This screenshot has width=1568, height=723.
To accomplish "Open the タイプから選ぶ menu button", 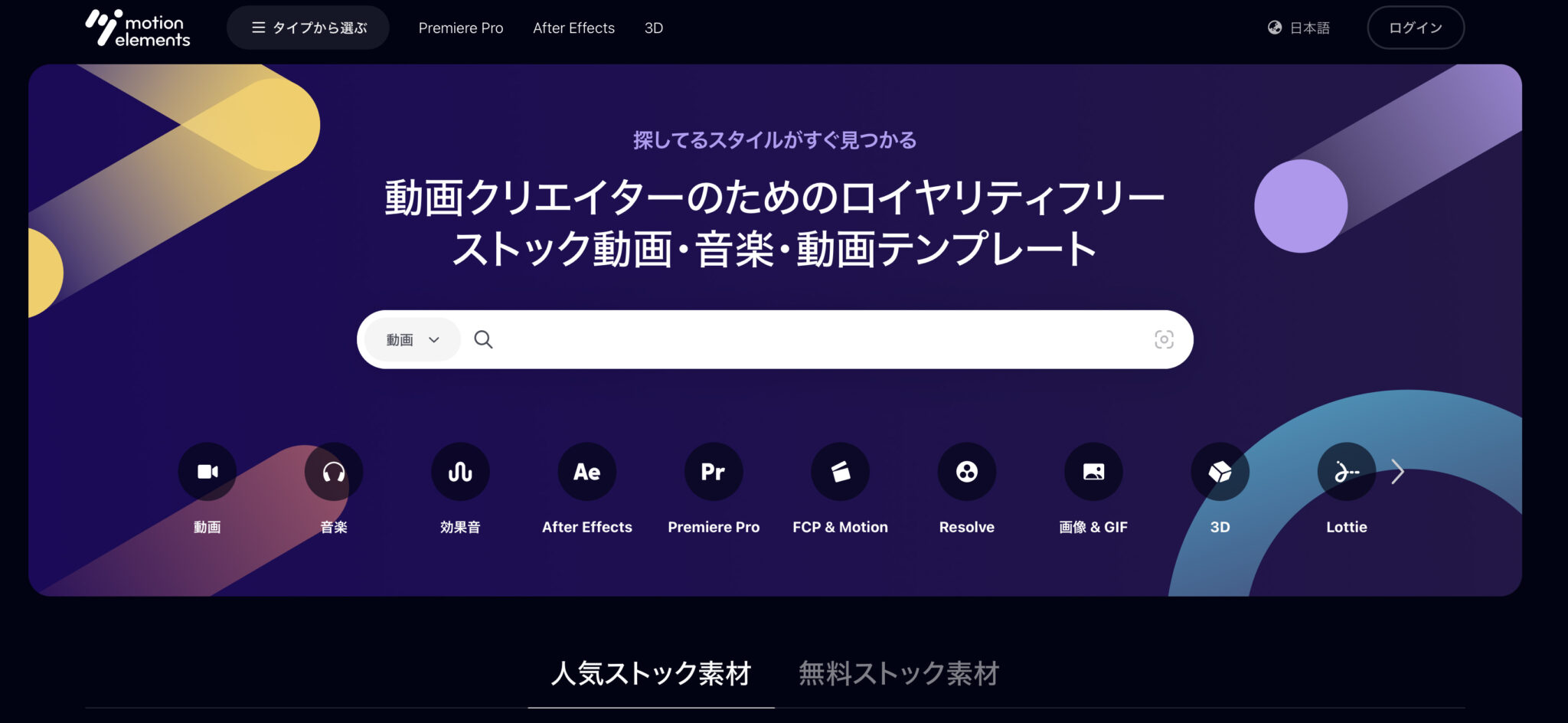I will click(x=308, y=28).
